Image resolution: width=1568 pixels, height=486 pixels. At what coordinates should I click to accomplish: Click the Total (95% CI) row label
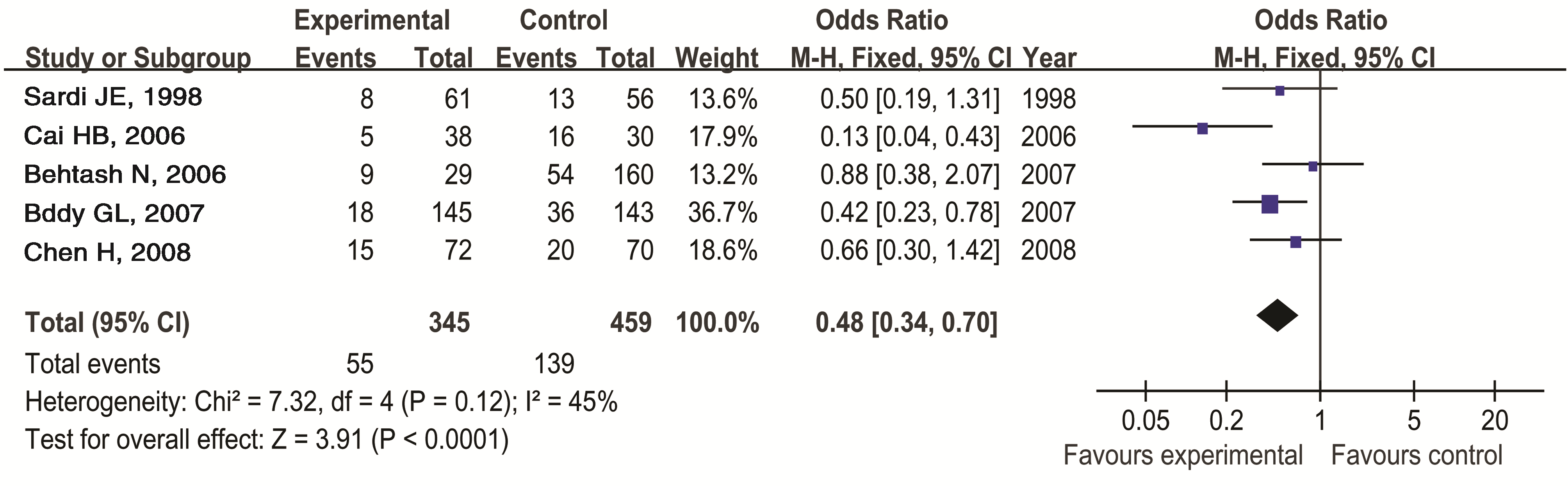click(108, 323)
